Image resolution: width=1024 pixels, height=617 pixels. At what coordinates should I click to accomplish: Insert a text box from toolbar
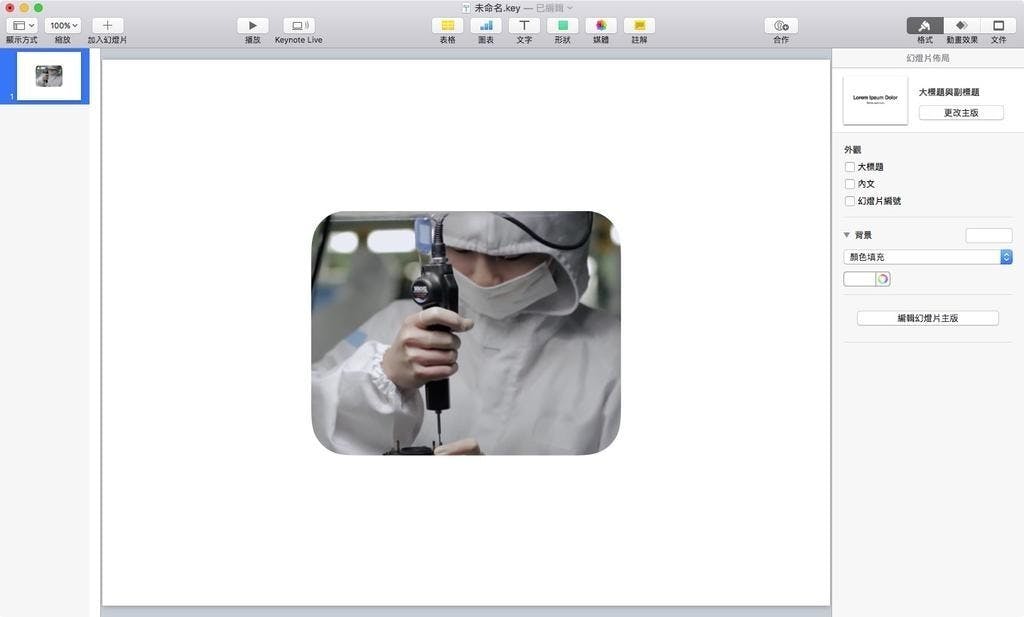click(x=524, y=25)
